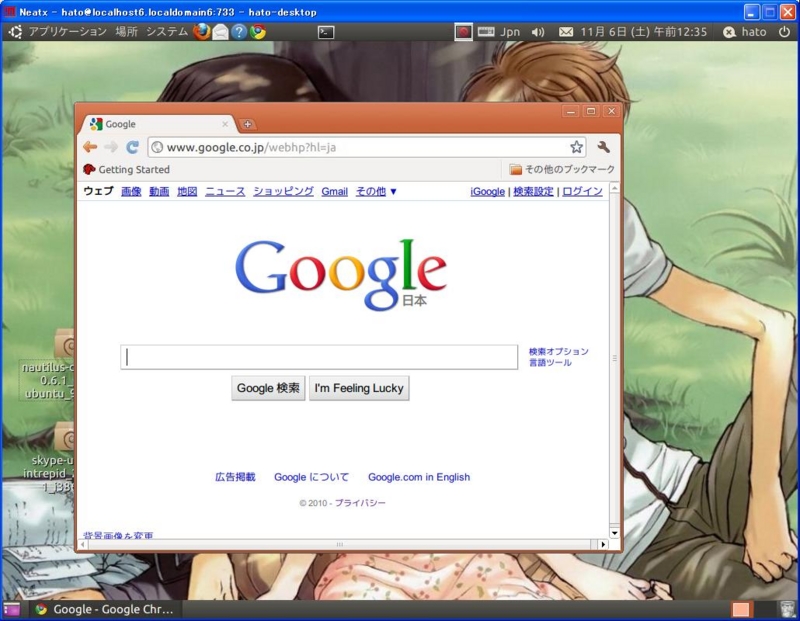Open the iGoogle link

point(487,191)
